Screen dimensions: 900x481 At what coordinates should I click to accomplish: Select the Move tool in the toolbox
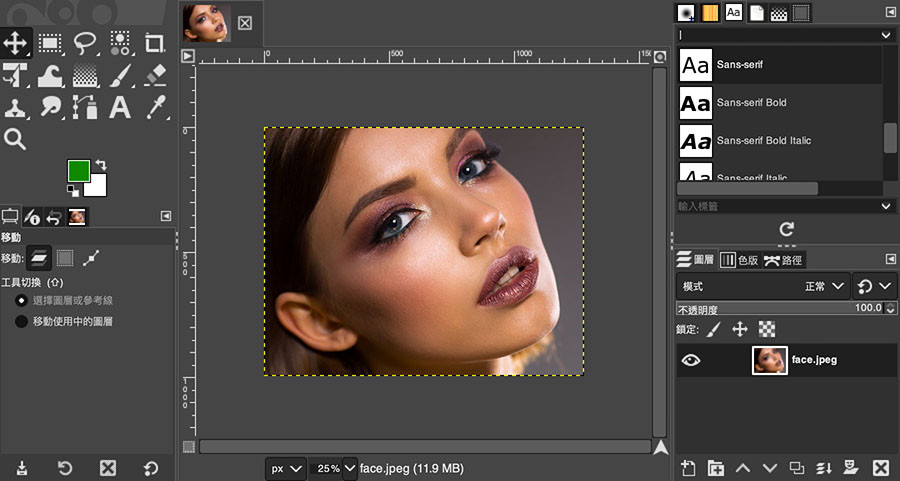click(x=15, y=42)
